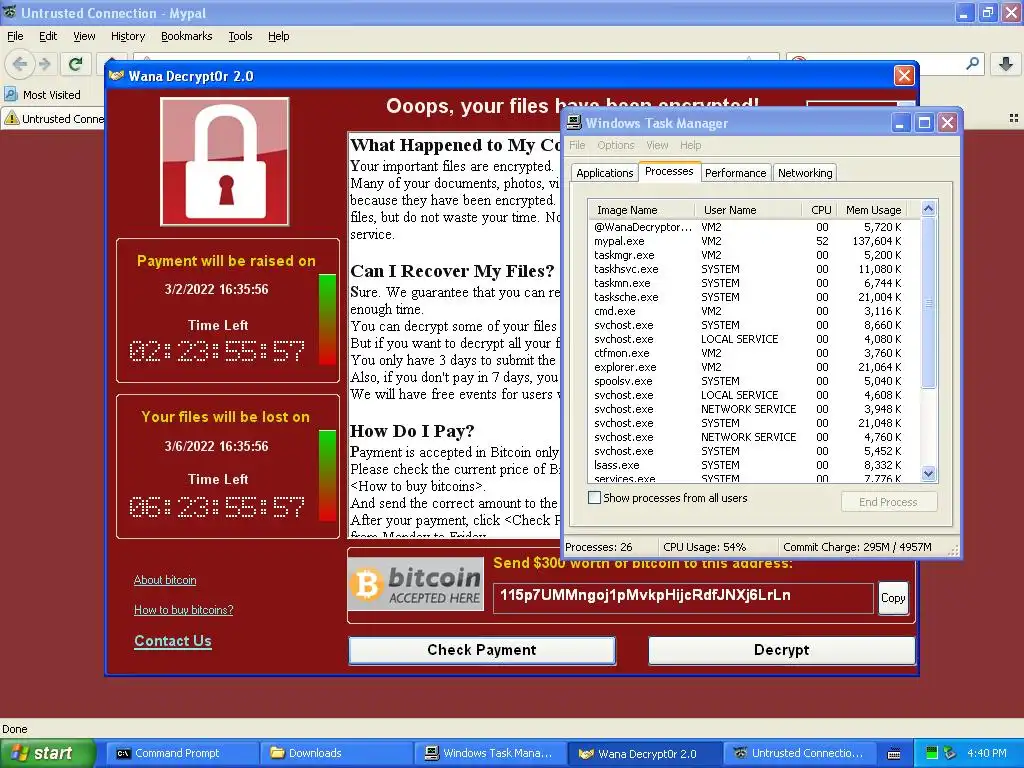1024x768 pixels.
Task: Maximize the Windows Task Manager
Action: point(924,123)
